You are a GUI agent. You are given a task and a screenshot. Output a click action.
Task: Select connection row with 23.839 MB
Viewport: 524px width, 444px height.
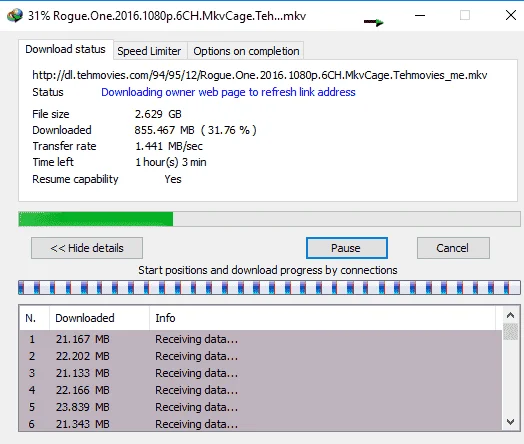coord(261,407)
